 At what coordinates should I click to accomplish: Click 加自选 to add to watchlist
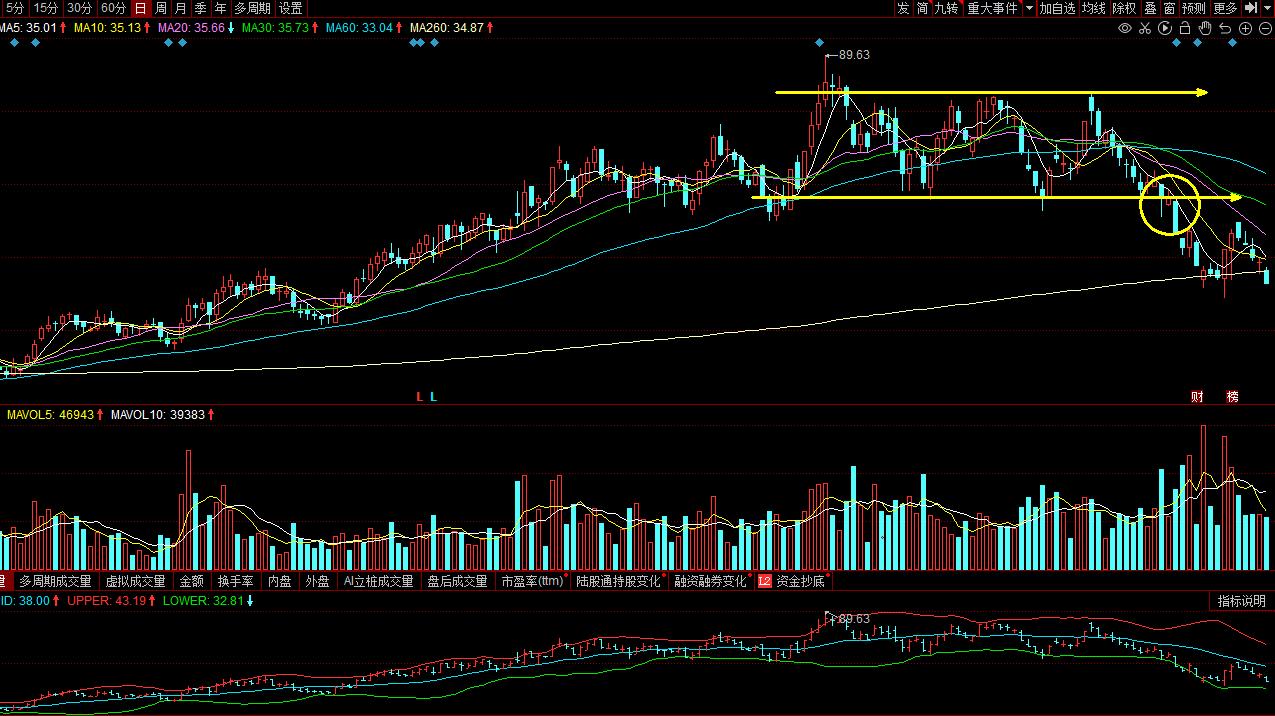click(x=1057, y=8)
